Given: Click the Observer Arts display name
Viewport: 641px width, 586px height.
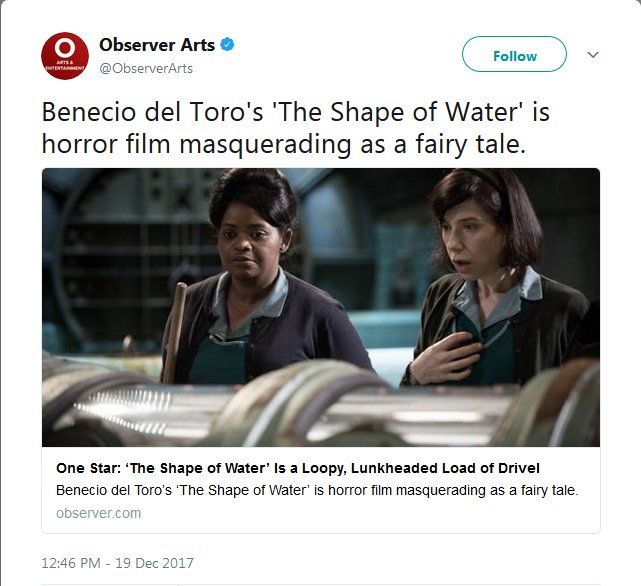Looking at the screenshot, I should pyautogui.click(x=157, y=45).
